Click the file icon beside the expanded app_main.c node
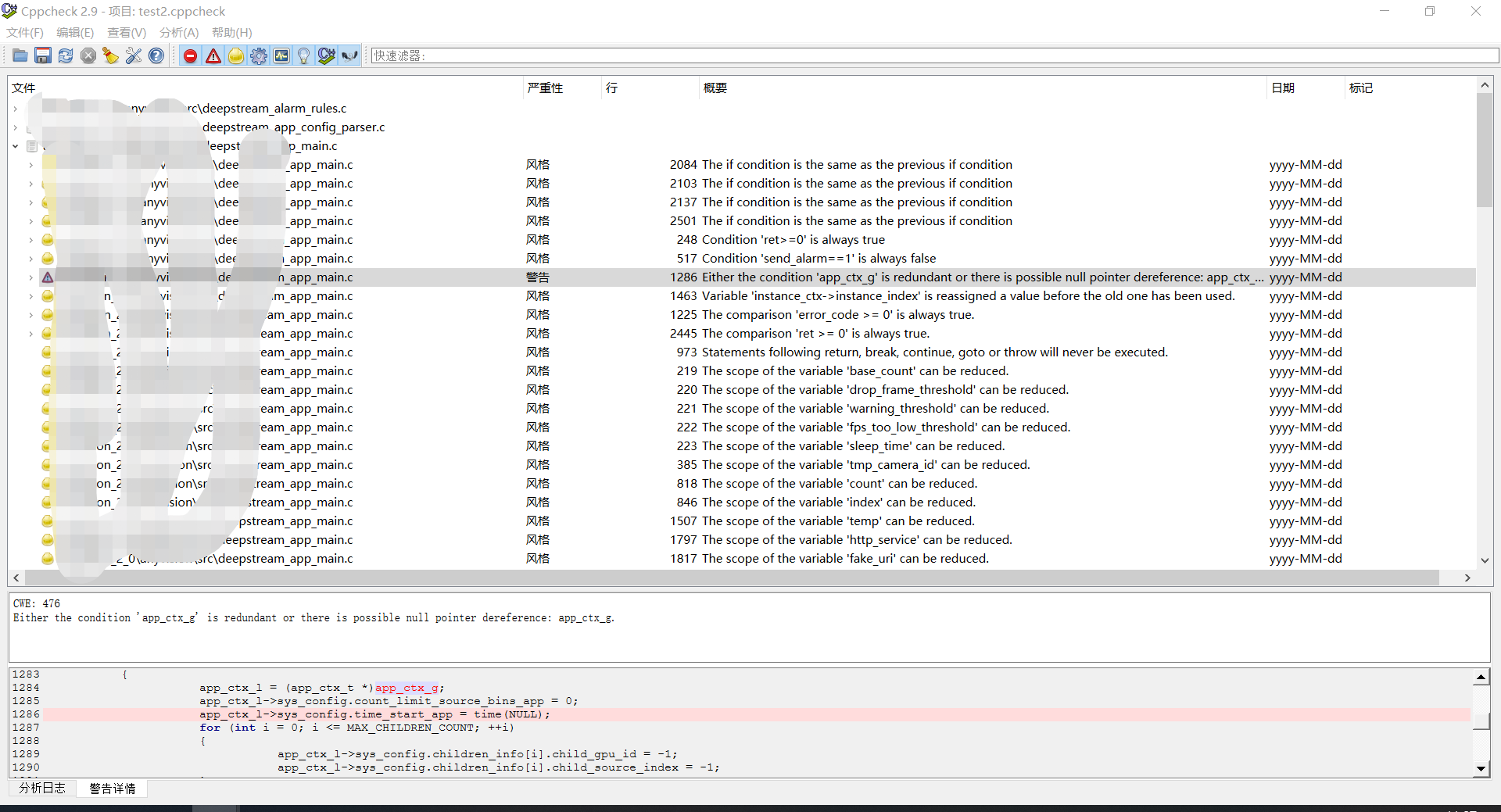The width and height of the screenshot is (1501, 812). [x=32, y=146]
